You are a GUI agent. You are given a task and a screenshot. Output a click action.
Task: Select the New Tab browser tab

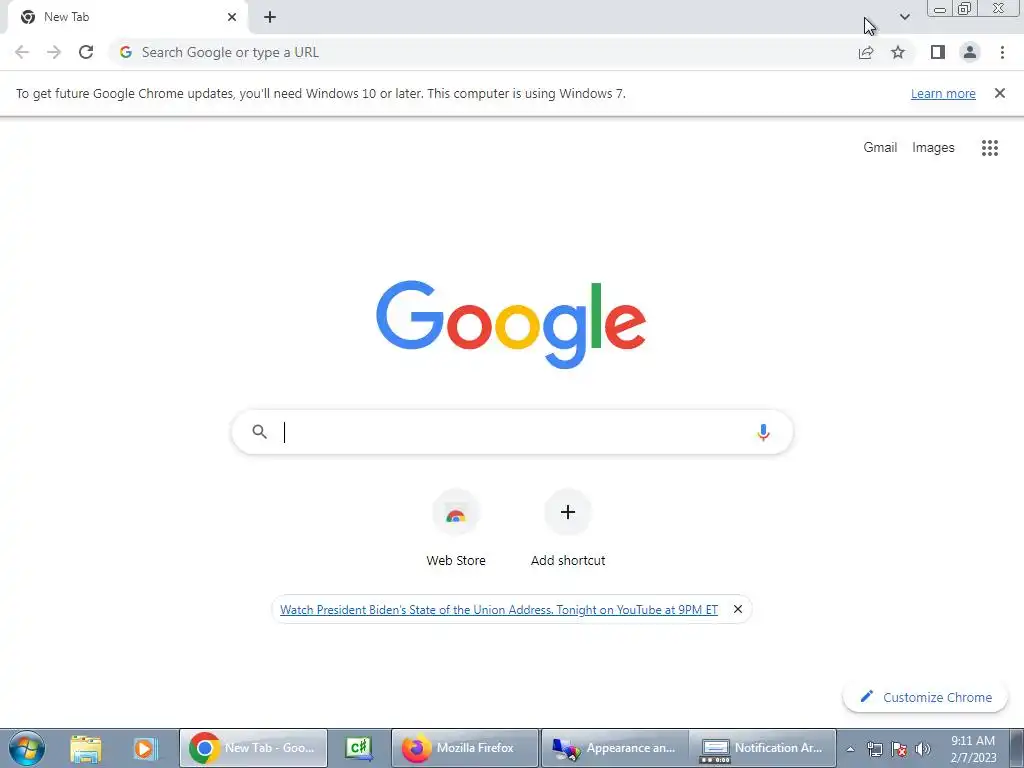tap(127, 18)
